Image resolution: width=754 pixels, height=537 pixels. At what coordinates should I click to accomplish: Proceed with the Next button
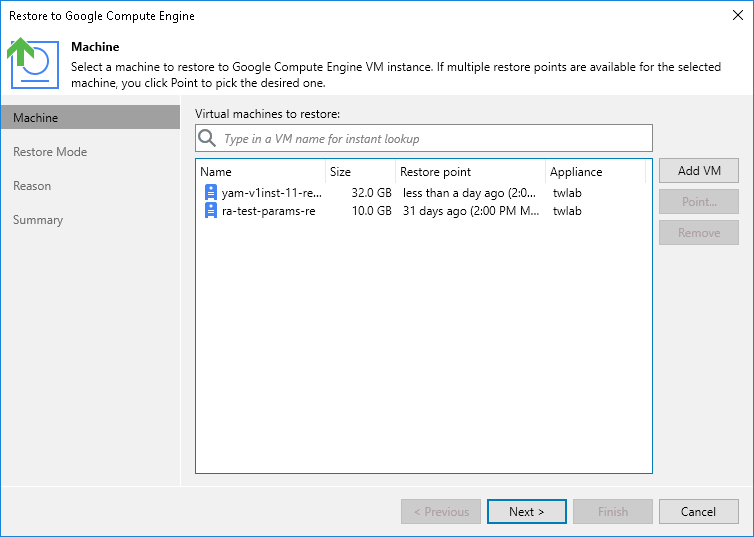click(527, 512)
